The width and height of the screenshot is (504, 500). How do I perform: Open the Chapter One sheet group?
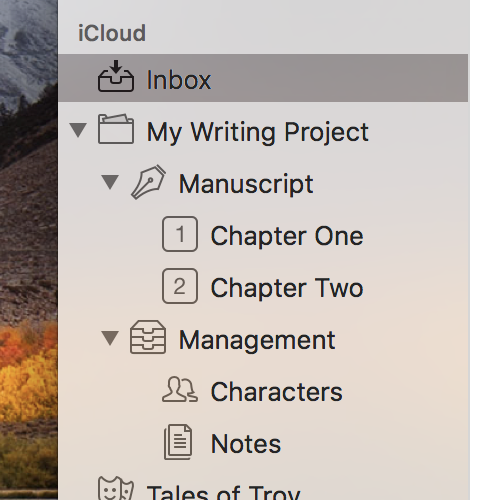[287, 236]
